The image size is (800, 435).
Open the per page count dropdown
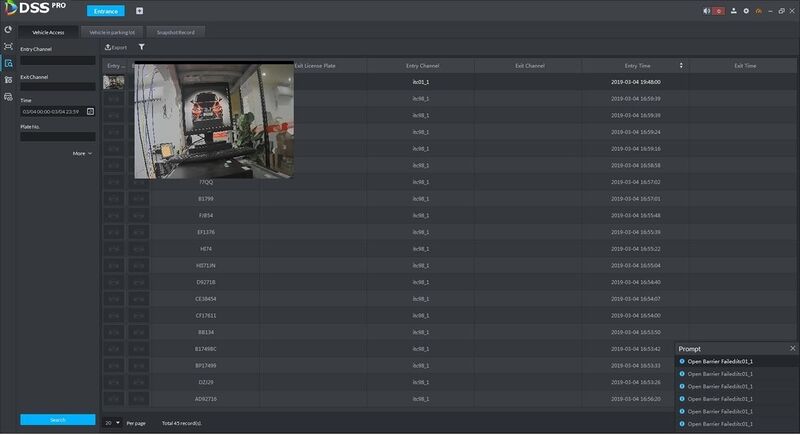(112, 423)
